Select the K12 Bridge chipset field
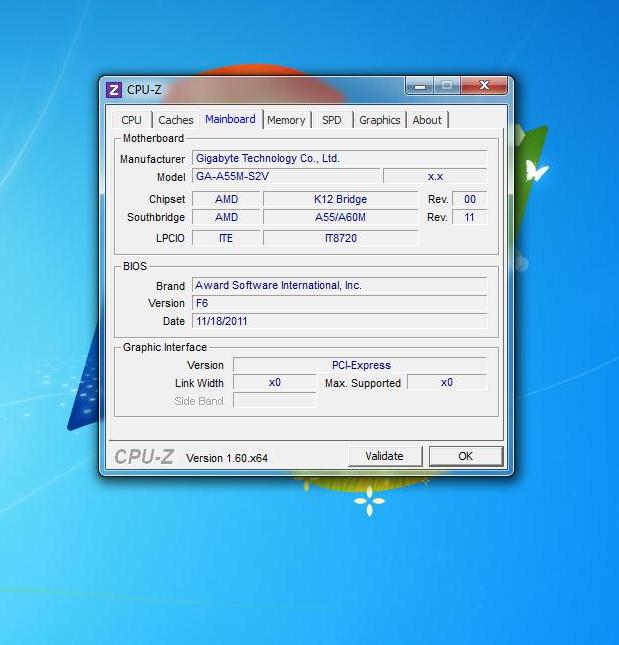 pos(341,199)
